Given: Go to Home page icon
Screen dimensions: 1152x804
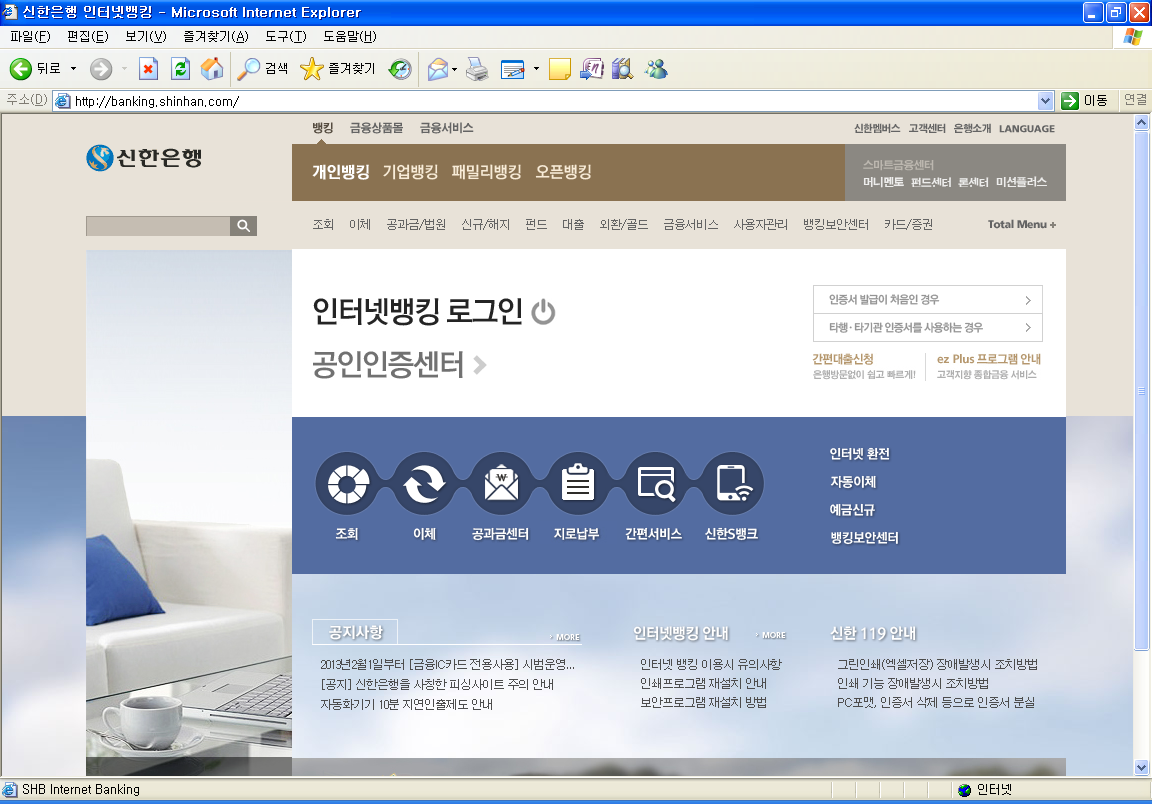Looking at the screenshot, I should point(212,69).
